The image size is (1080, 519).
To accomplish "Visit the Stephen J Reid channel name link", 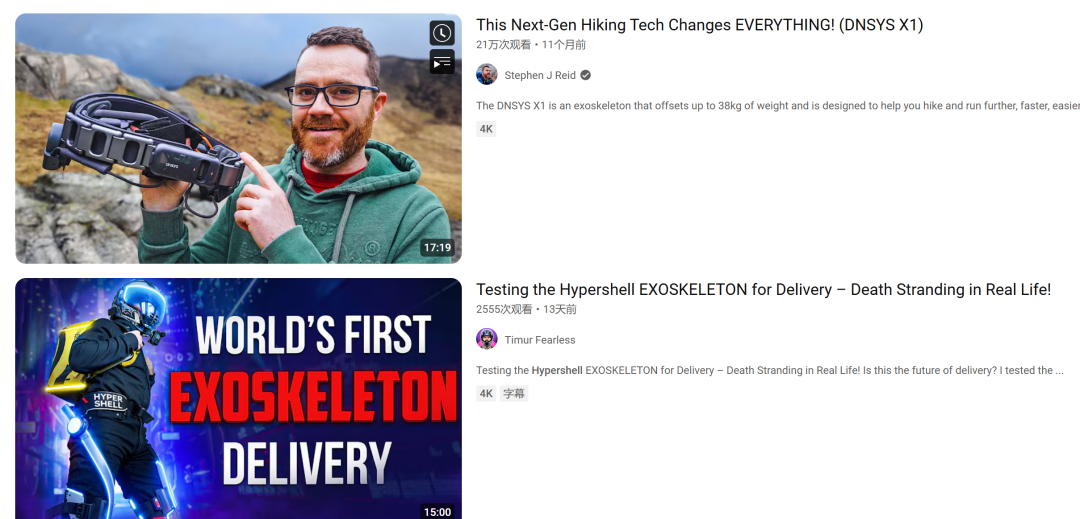I will point(540,75).
